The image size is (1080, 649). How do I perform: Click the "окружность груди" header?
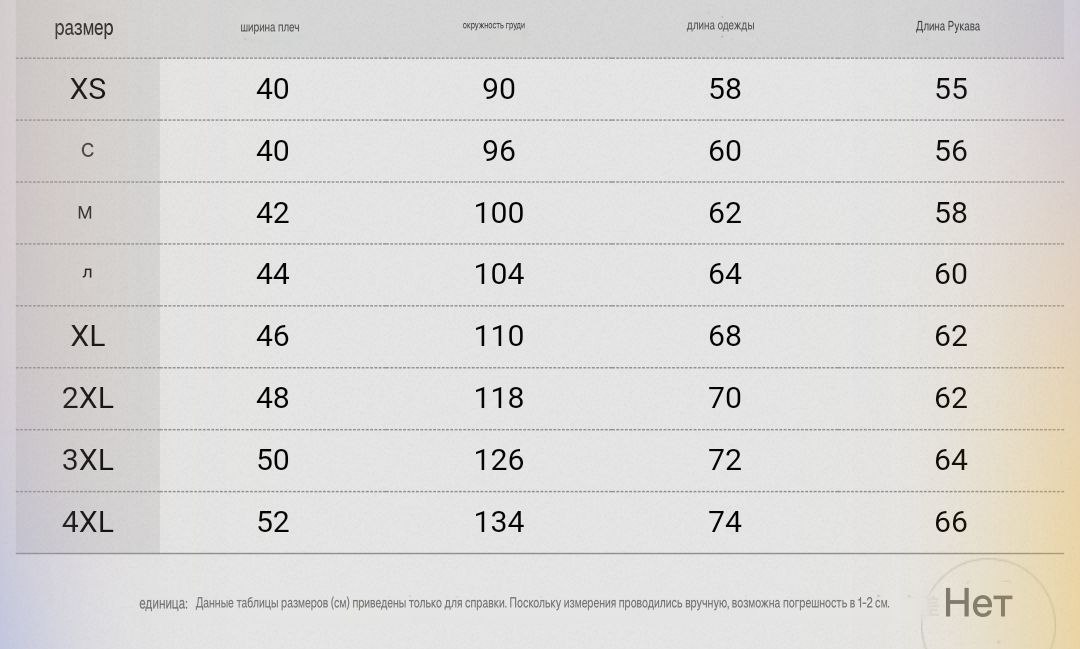pyautogui.click(x=493, y=26)
